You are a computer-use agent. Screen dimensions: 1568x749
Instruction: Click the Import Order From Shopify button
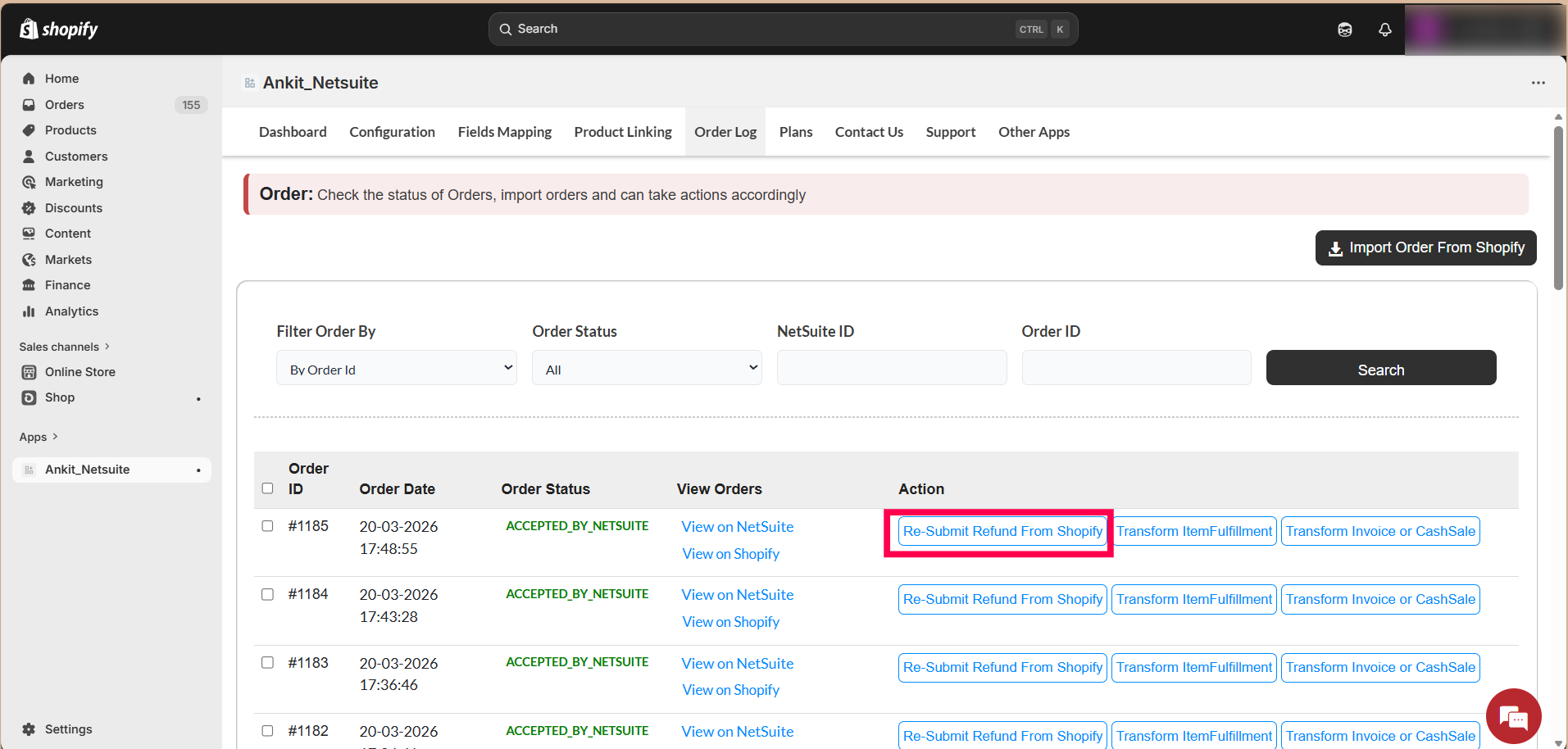click(x=1425, y=247)
